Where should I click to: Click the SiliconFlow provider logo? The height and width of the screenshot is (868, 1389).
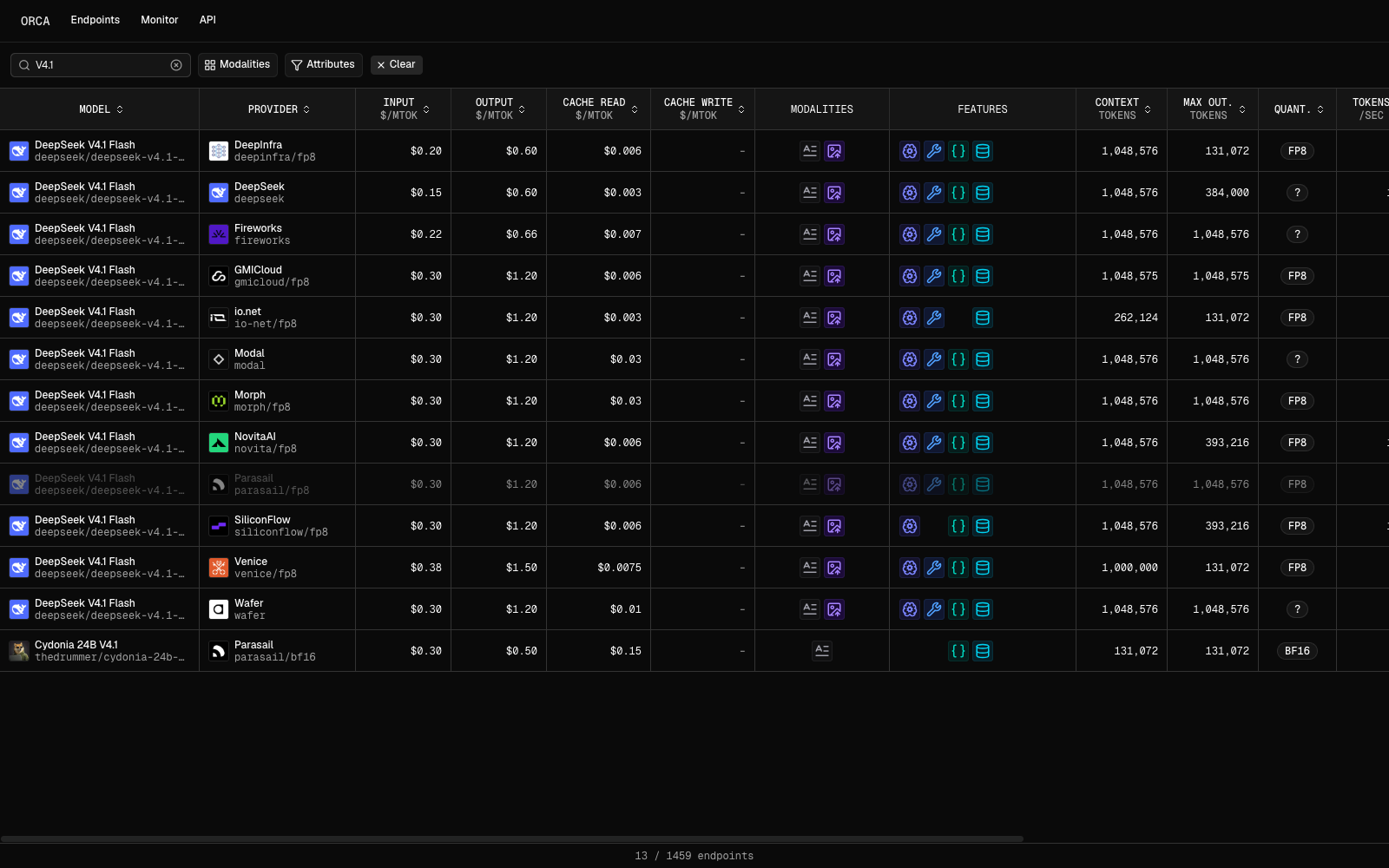coord(219,526)
